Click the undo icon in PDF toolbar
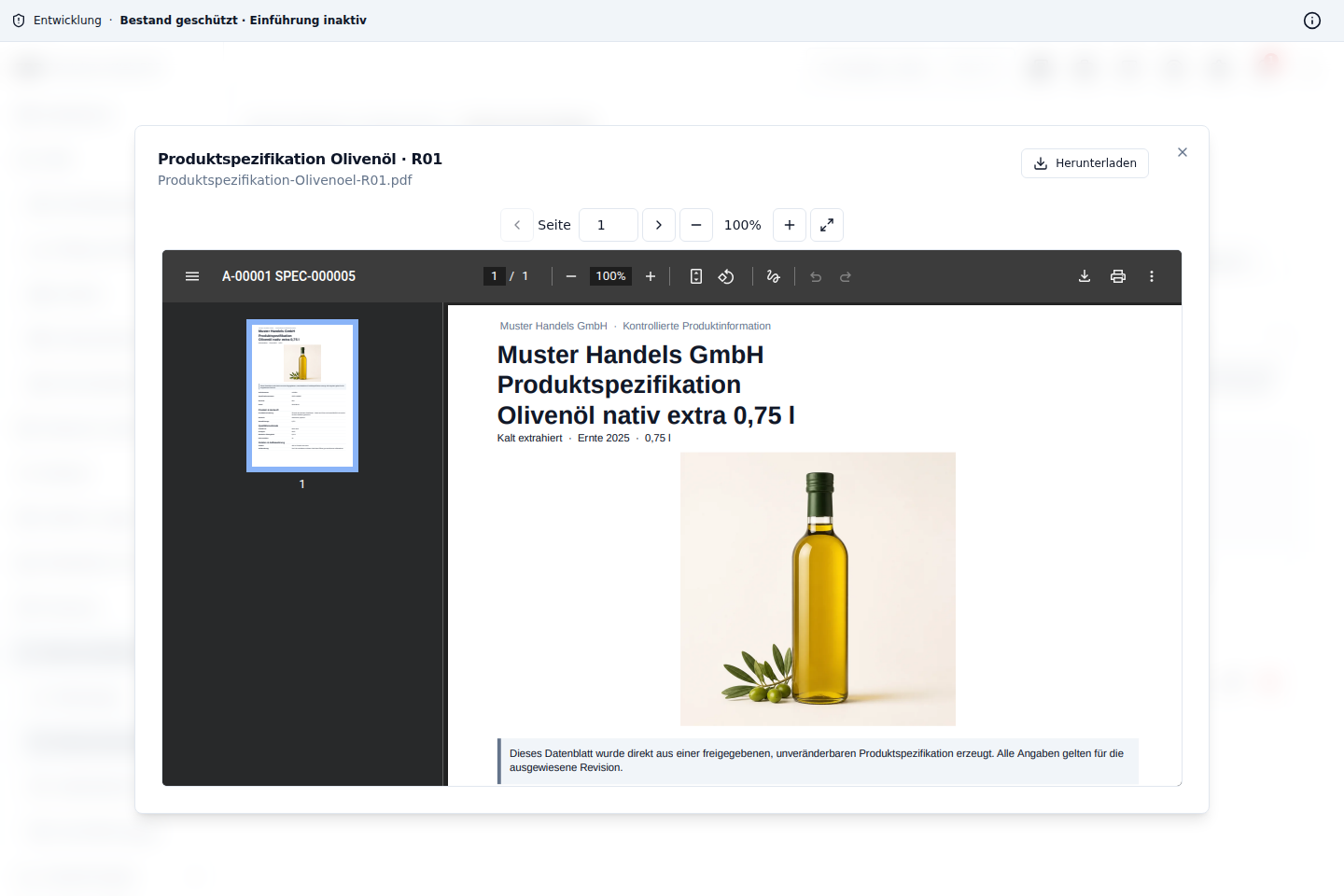The width and height of the screenshot is (1344, 896). [x=816, y=276]
